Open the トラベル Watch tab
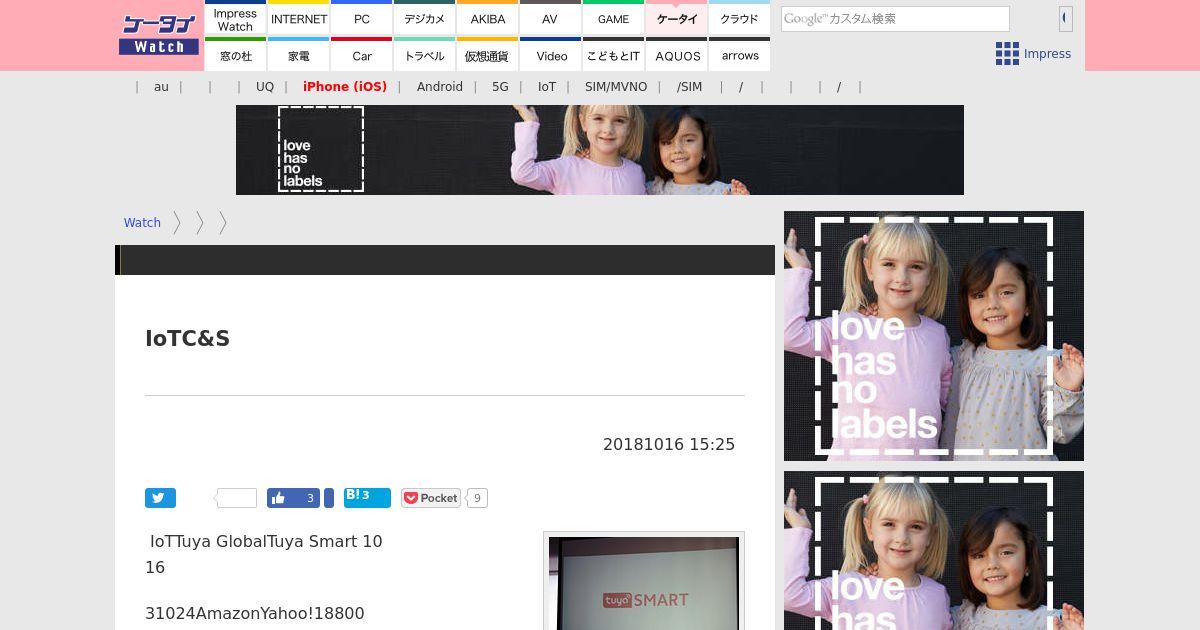The width and height of the screenshot is (1200, 630). point(425,55)
